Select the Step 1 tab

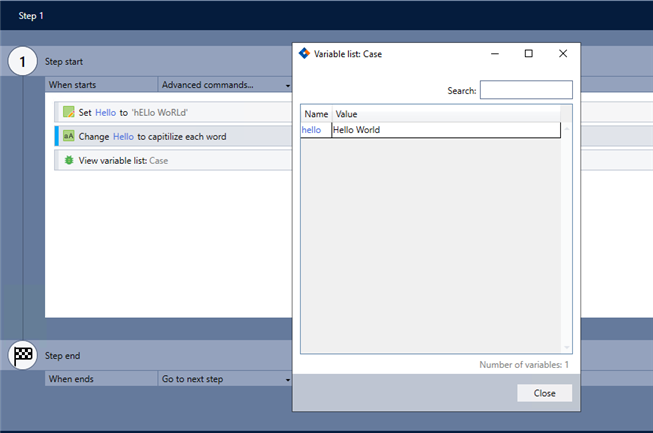coord(29,16)
